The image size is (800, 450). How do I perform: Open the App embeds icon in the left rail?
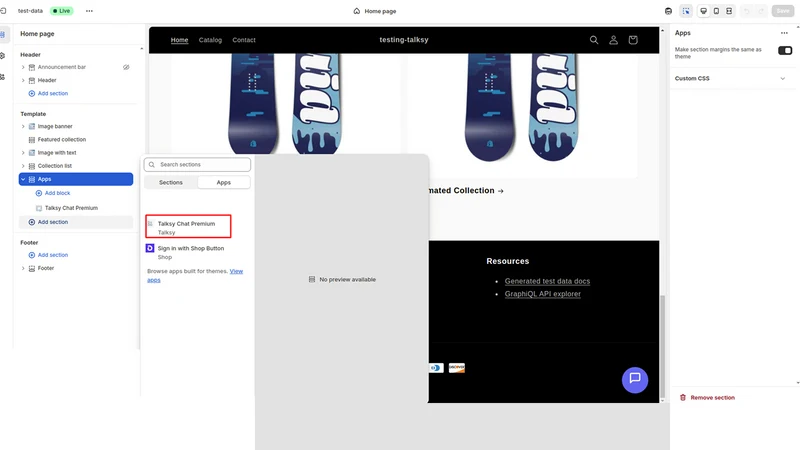(3, 77)
